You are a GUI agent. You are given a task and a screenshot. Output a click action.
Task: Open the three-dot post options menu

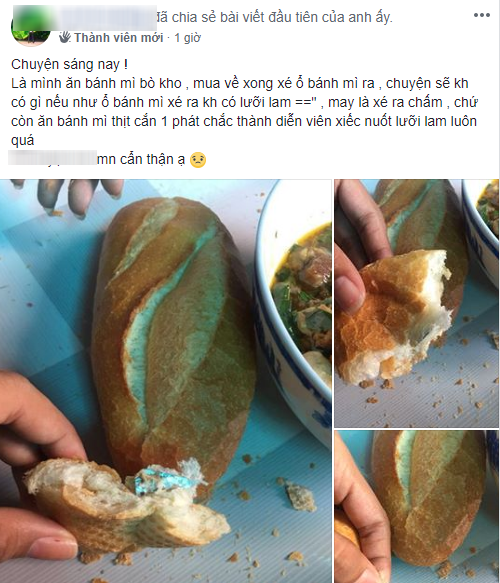pyautogui.click(x=481, y=15)
